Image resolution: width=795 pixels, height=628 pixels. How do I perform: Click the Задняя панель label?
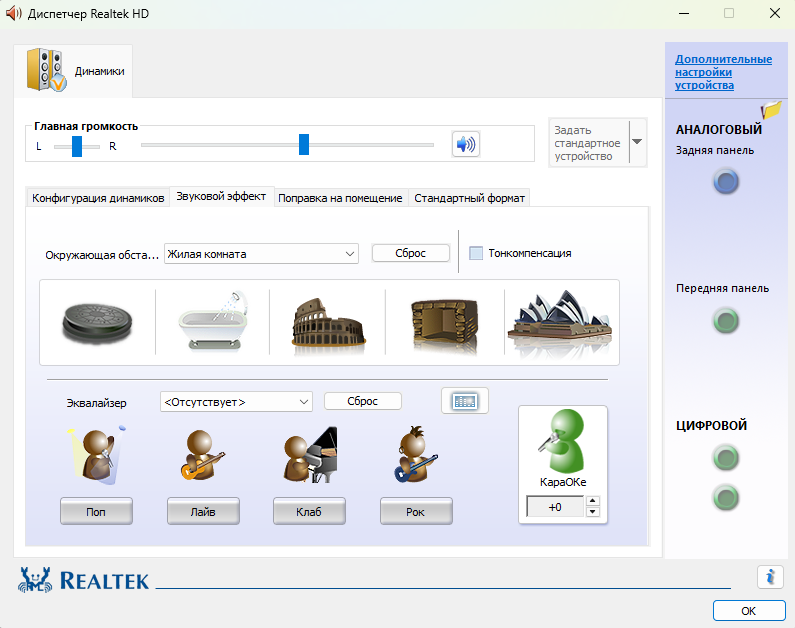pos(714,151)
